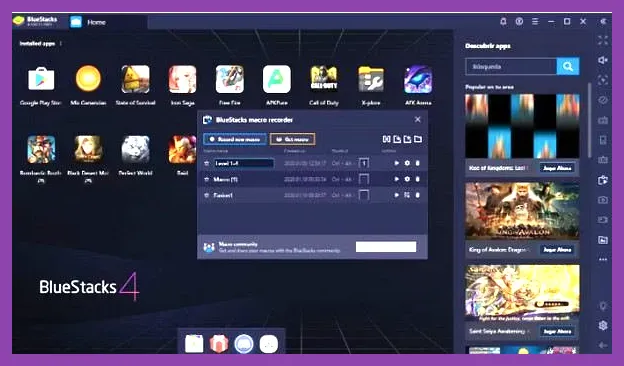Open the X-plore file manager app
The height and width of the screenshot is (366, 624).
(x=371, y=79)
